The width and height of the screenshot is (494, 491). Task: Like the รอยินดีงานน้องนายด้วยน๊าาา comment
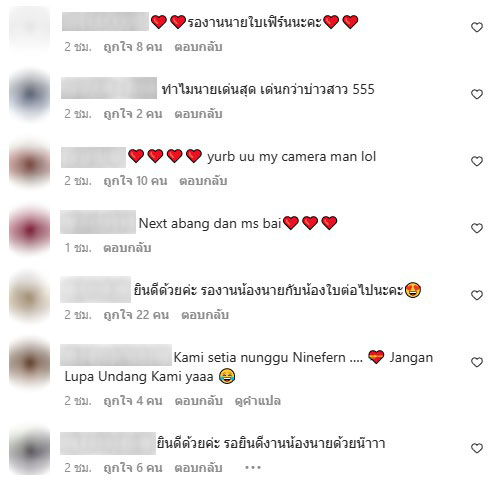[477, 448]
